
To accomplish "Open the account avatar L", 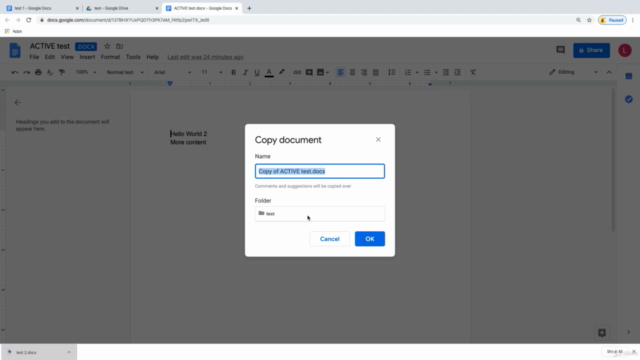I will coord(624,50).
